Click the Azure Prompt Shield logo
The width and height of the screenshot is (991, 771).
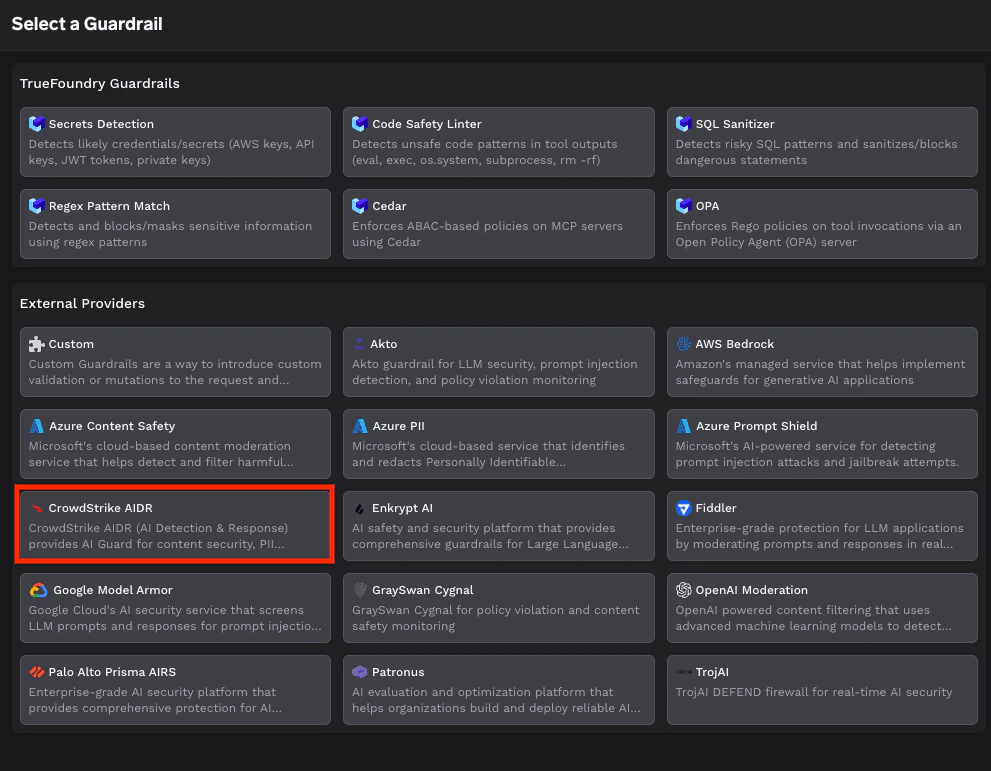pos(683,426)
